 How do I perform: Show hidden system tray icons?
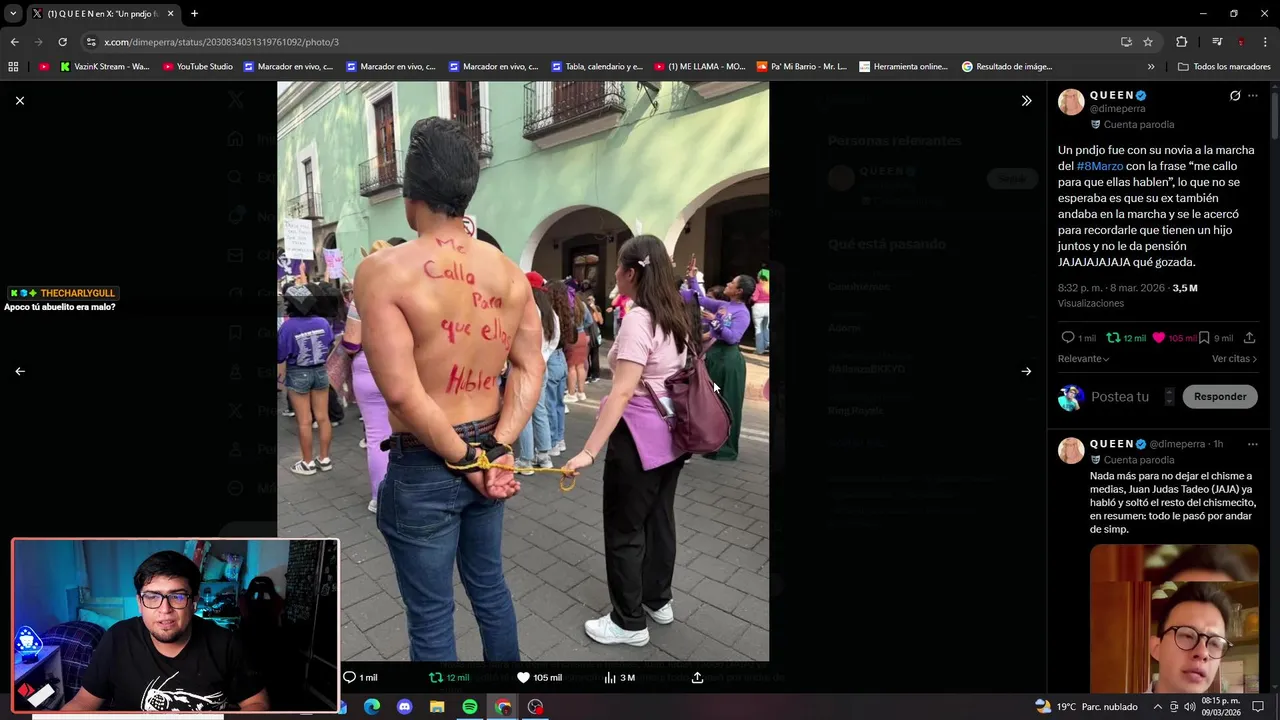coord(1158,707)
